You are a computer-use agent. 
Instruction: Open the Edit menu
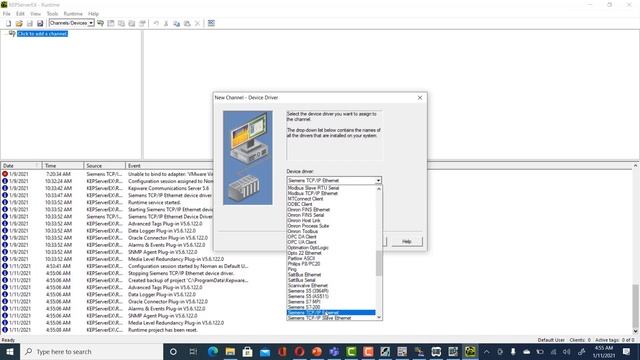(x=20, y=13)
